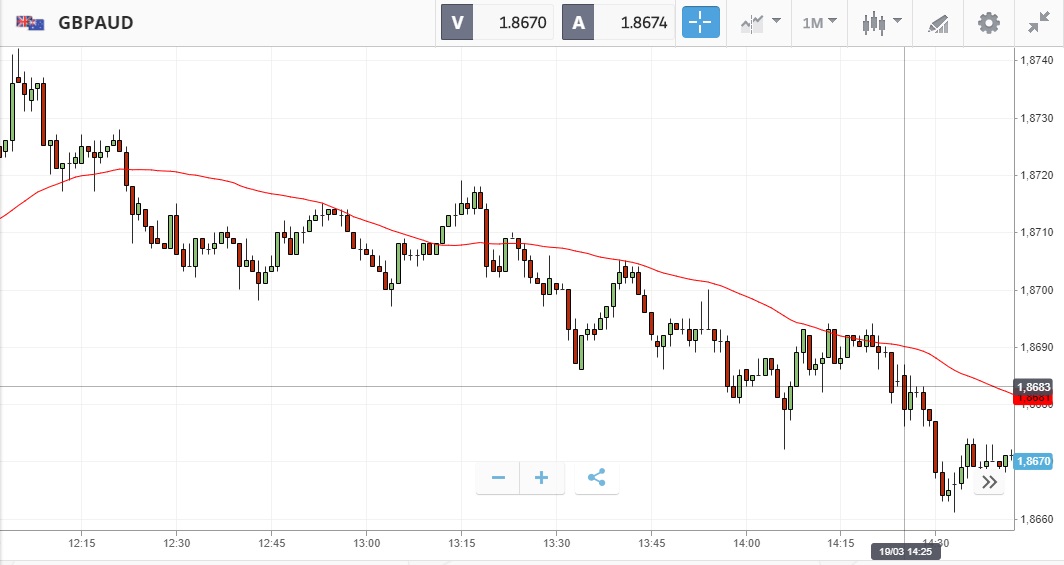Click the GBPAUD symbol name
1064x565 pixels.
coord(96,22)
